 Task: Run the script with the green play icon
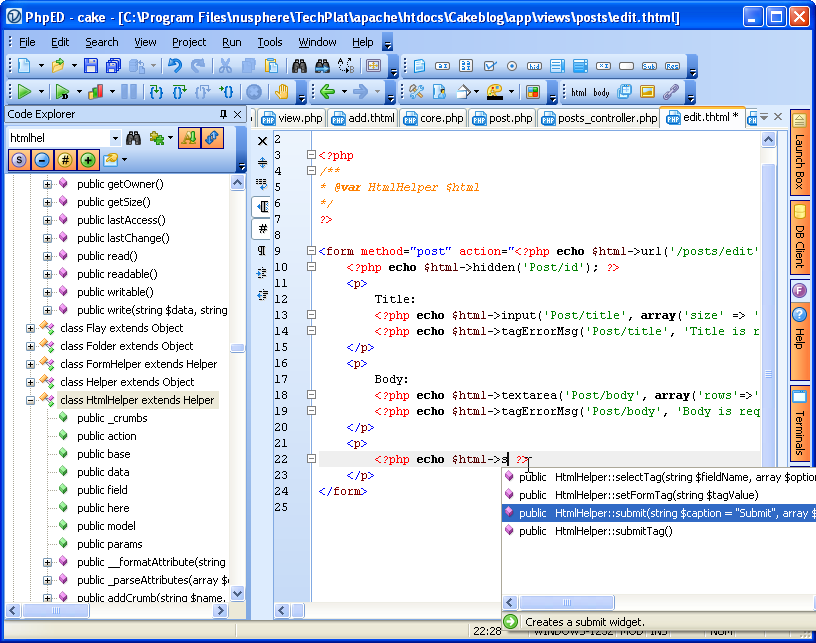point(24,92)
